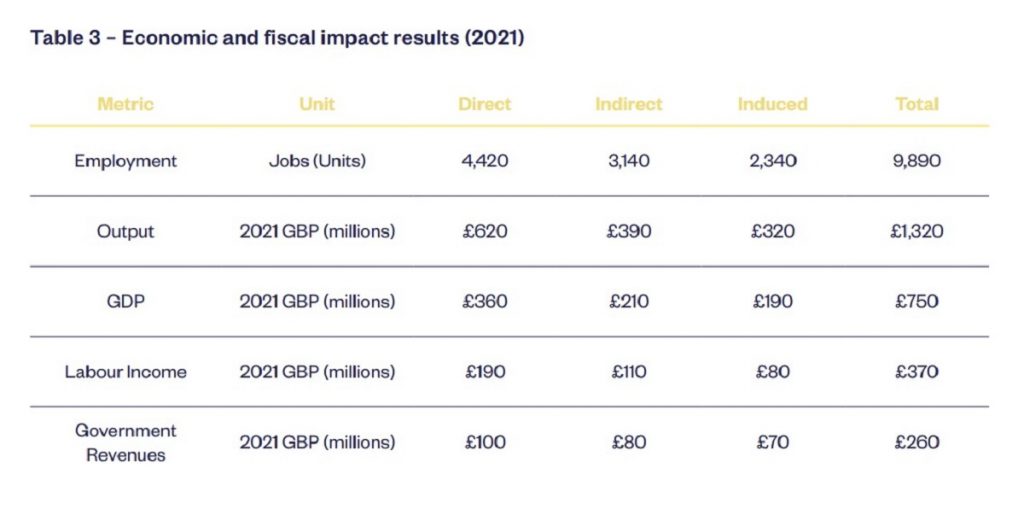
Task: Click the 9,890 total employment value
Action: [917, 161]
